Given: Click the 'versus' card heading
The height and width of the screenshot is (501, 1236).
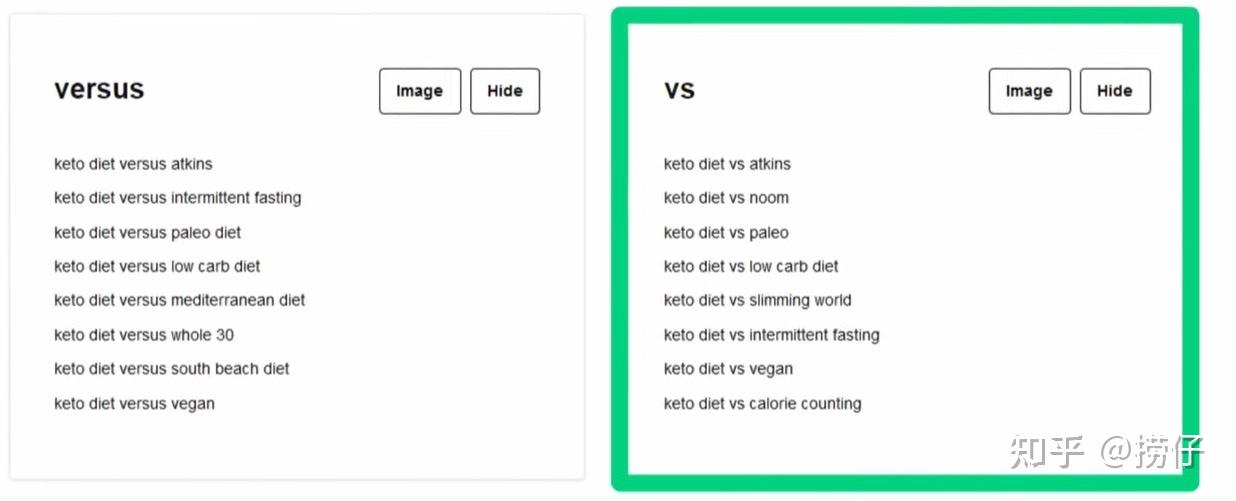Looking at the screenshot, I should tap(99, 89).
